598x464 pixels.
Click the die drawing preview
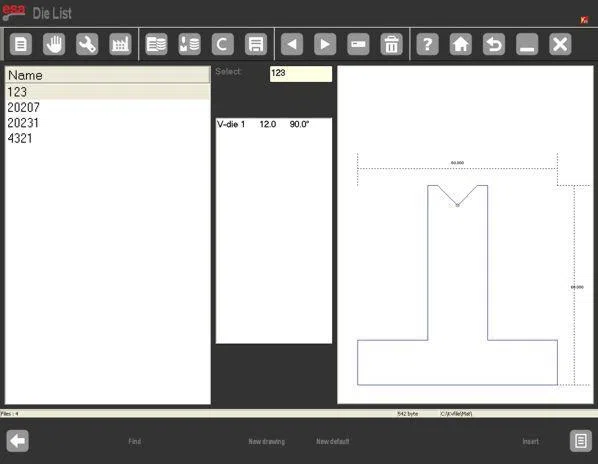(465, 235)
